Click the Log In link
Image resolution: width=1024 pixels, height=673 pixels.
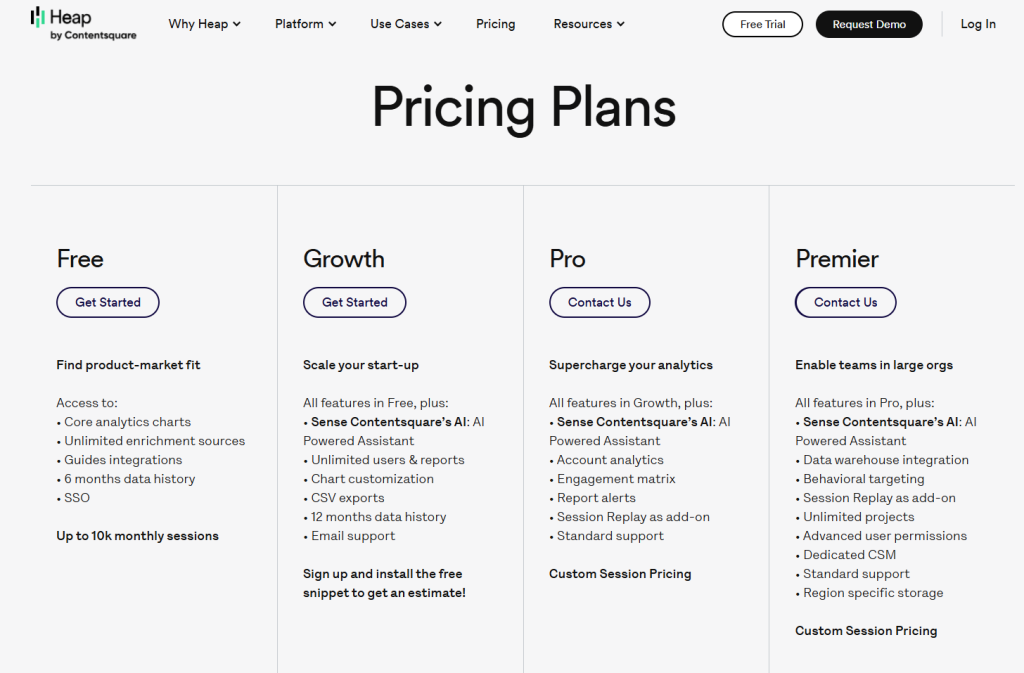click(x=978, y=24)
